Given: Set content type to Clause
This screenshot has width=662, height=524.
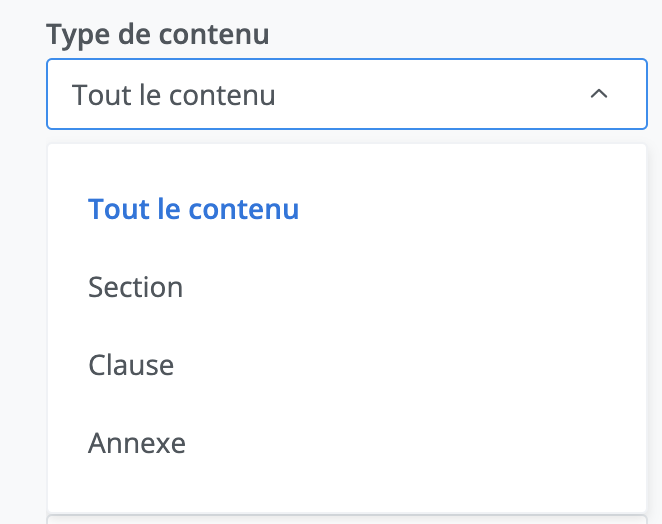Looking at the screenshot, I should (131, 365).
